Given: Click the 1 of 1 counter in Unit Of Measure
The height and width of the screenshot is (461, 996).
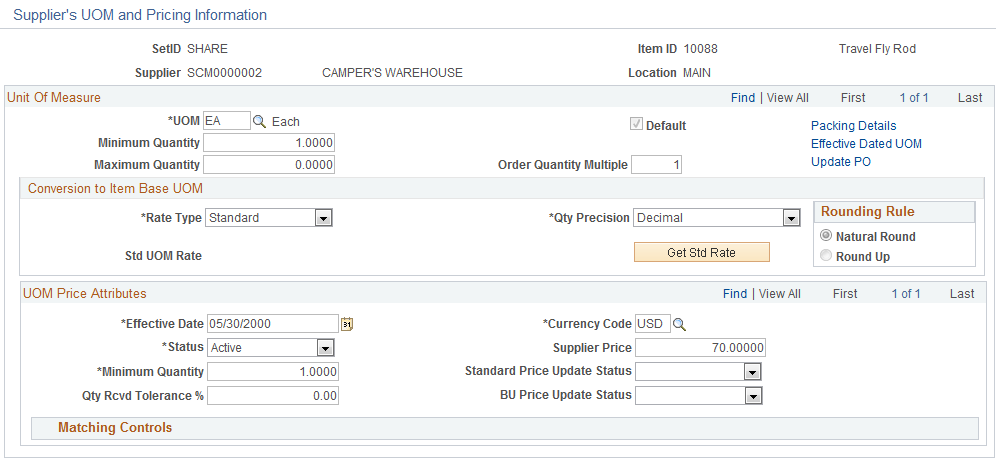Looking at the screenshot, I should coord(914,98).
